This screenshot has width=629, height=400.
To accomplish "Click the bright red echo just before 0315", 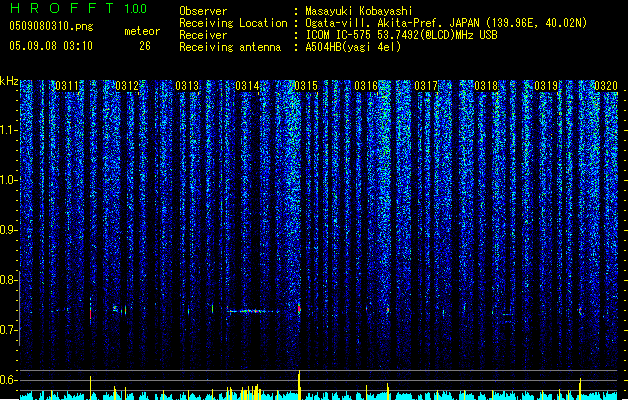I will (x=299, y=308).
